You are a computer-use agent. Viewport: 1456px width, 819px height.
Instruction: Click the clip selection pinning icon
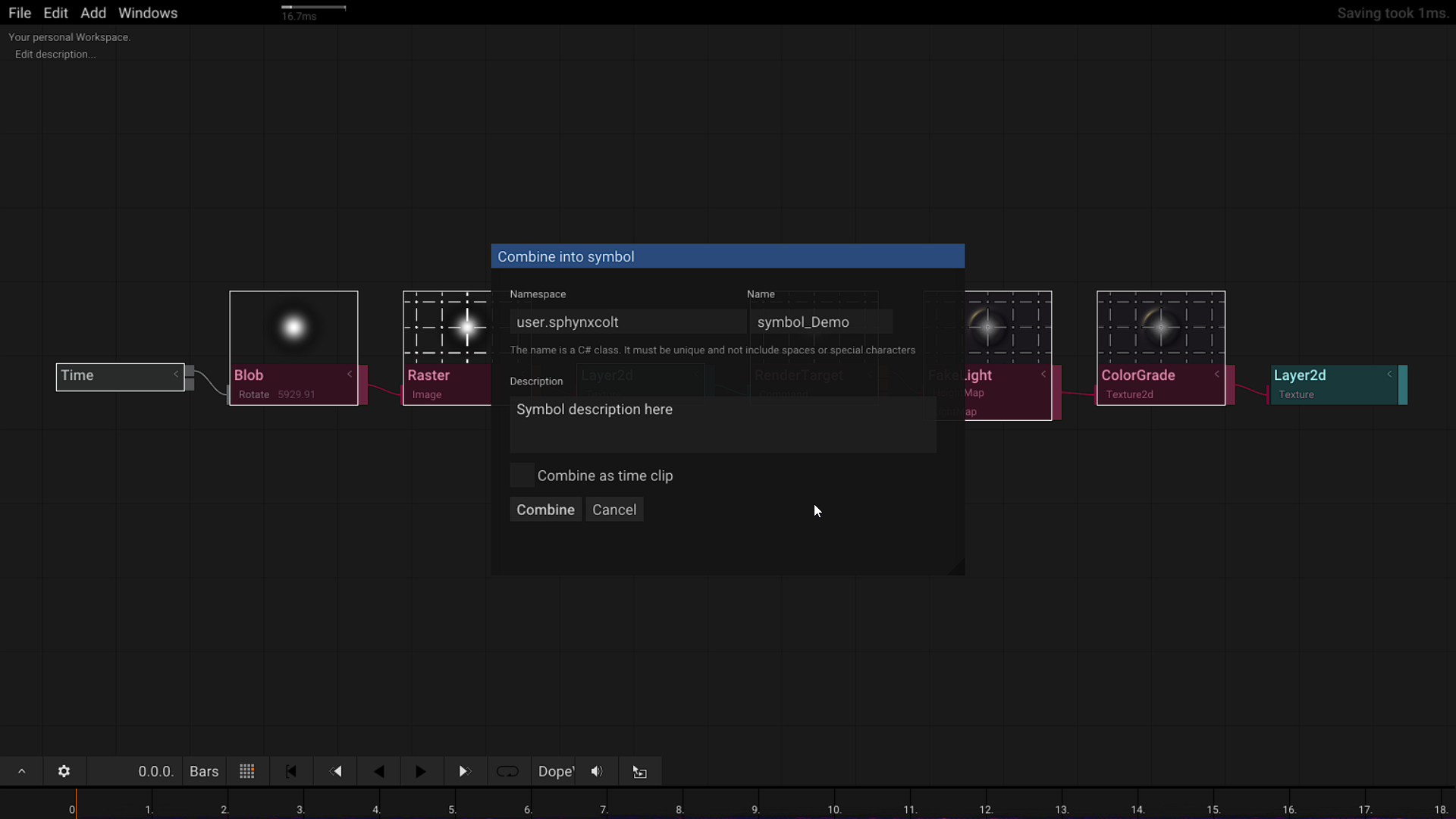640,771
